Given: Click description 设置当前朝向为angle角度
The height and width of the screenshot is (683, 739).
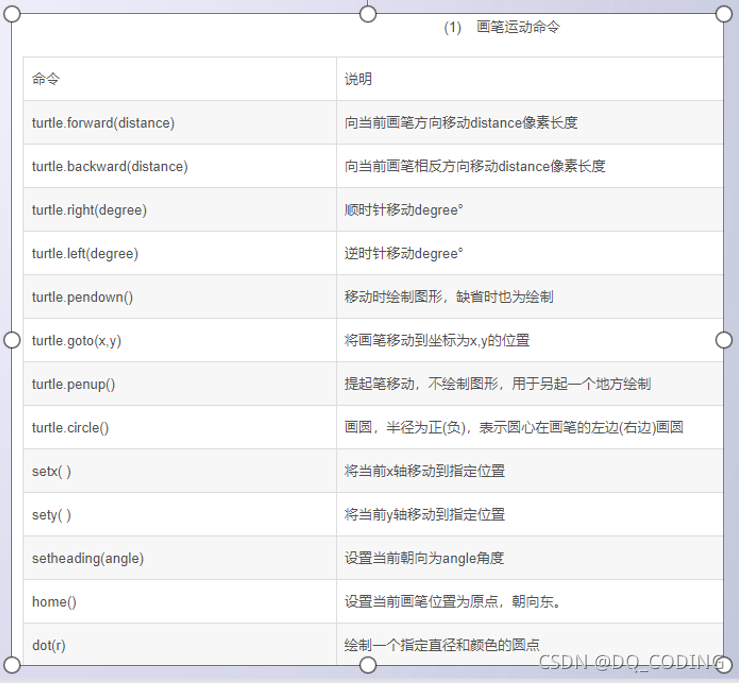Looking at the screenshot, I should 424,558.
